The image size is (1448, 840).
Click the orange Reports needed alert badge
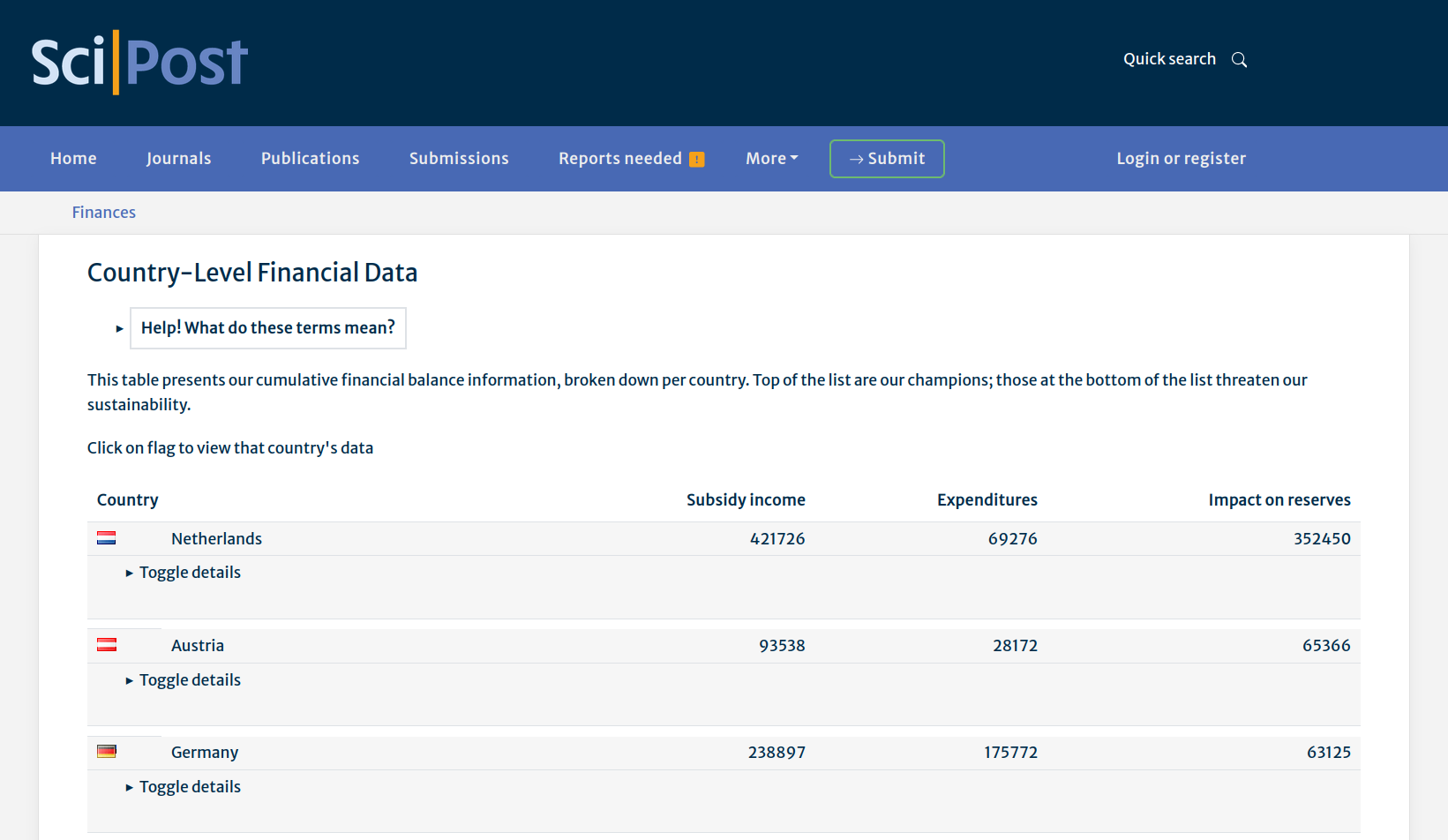tap(697, 160)
